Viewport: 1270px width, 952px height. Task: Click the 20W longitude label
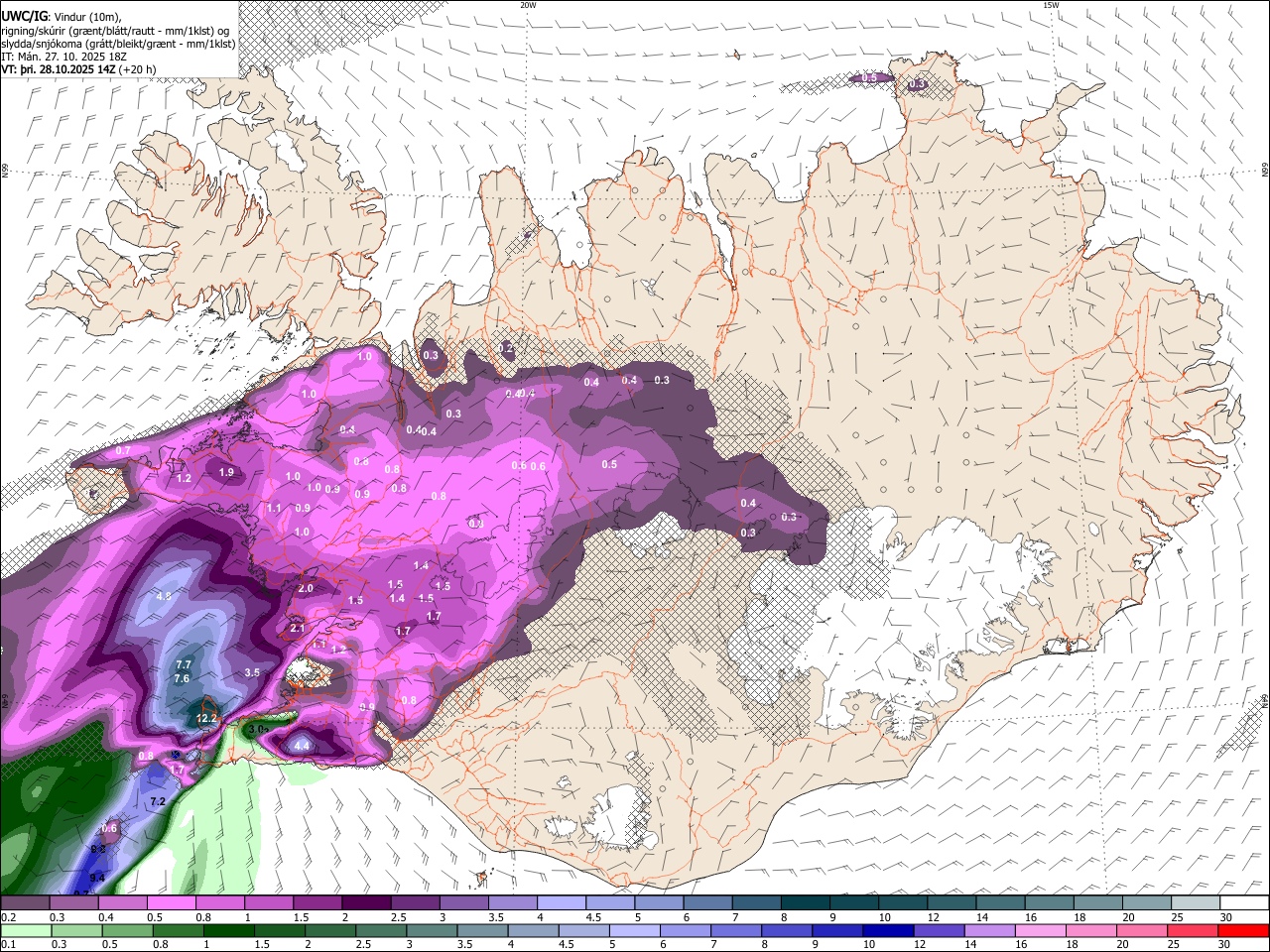(528, 5)
